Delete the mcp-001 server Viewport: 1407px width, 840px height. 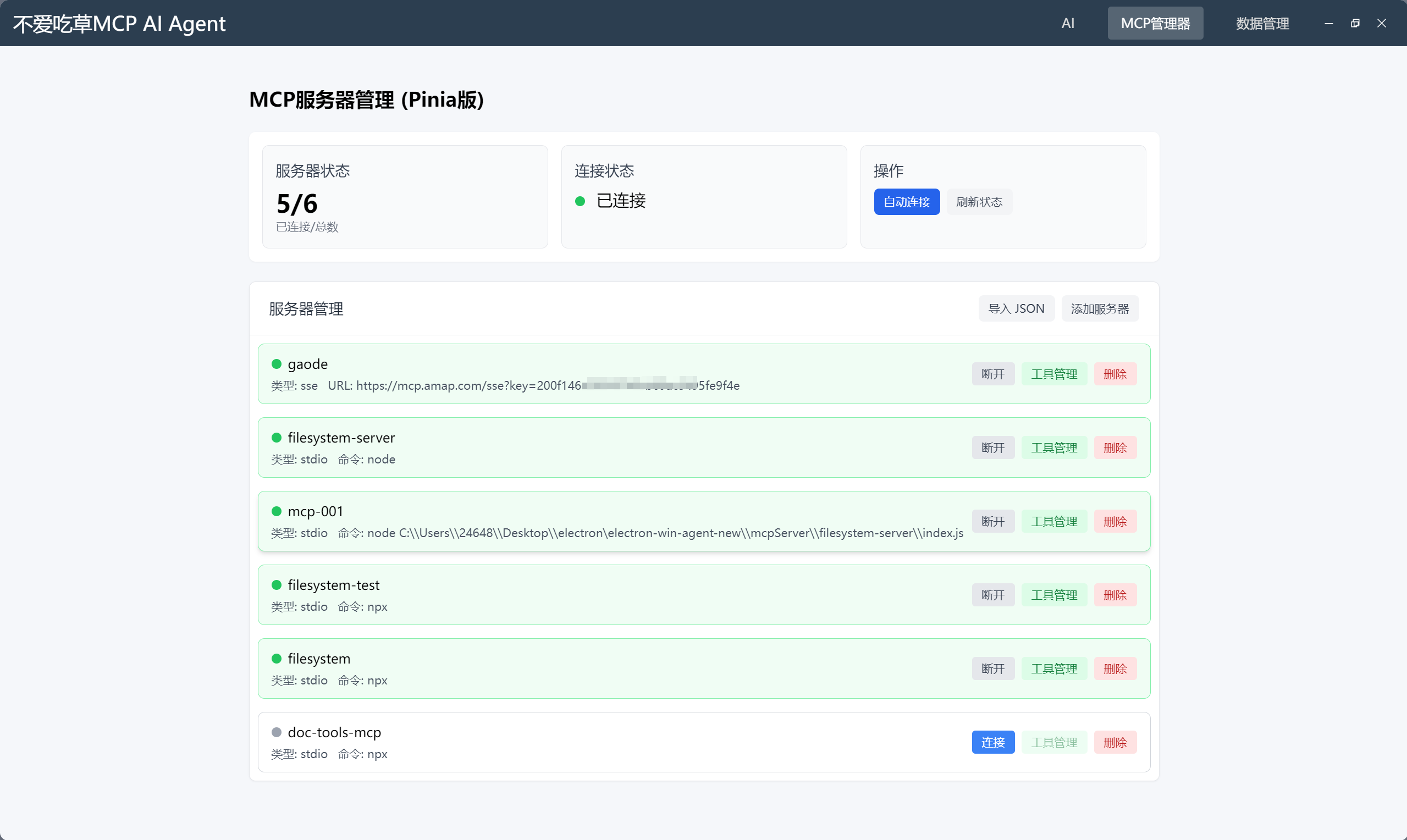[x=1116, y=521]
